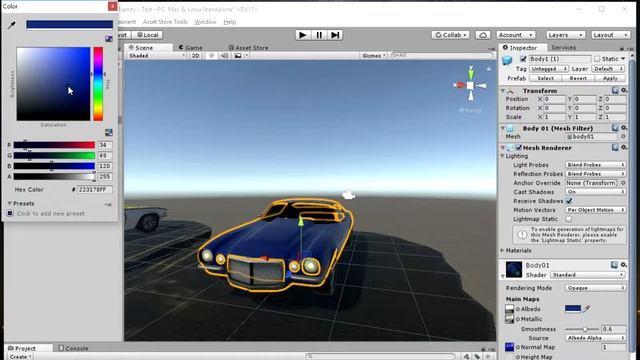Click the Smoothness slider
The width and height of the screenshot is (640, 360).
point(582,329)
